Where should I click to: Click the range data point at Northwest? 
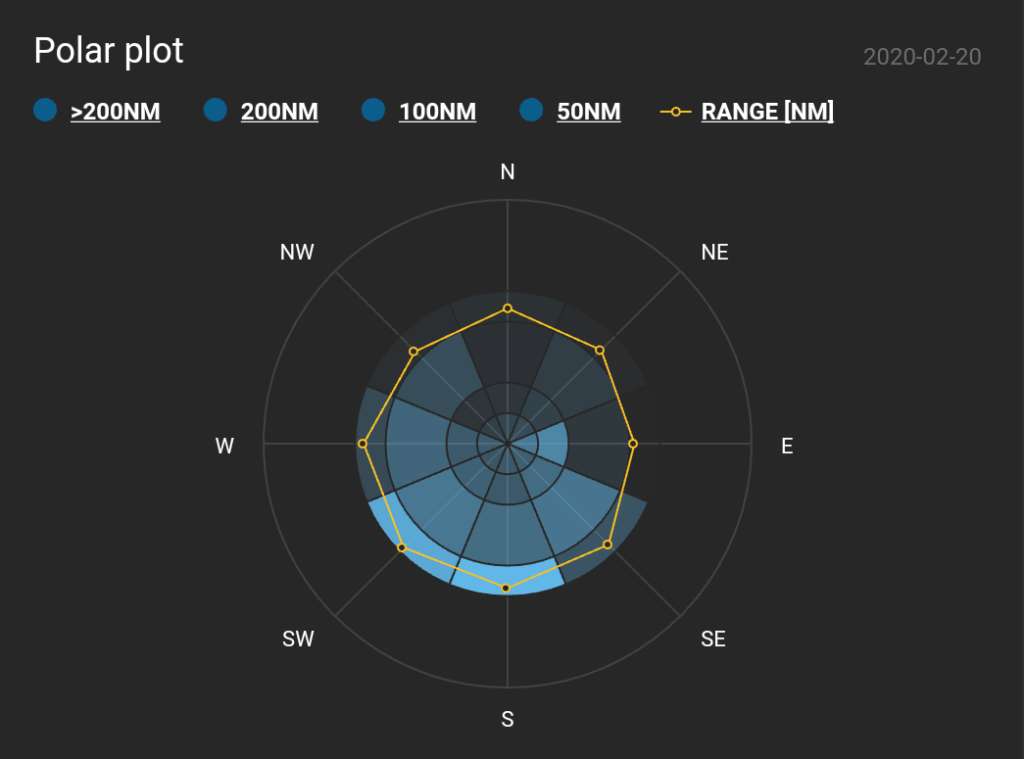(414, 351)
